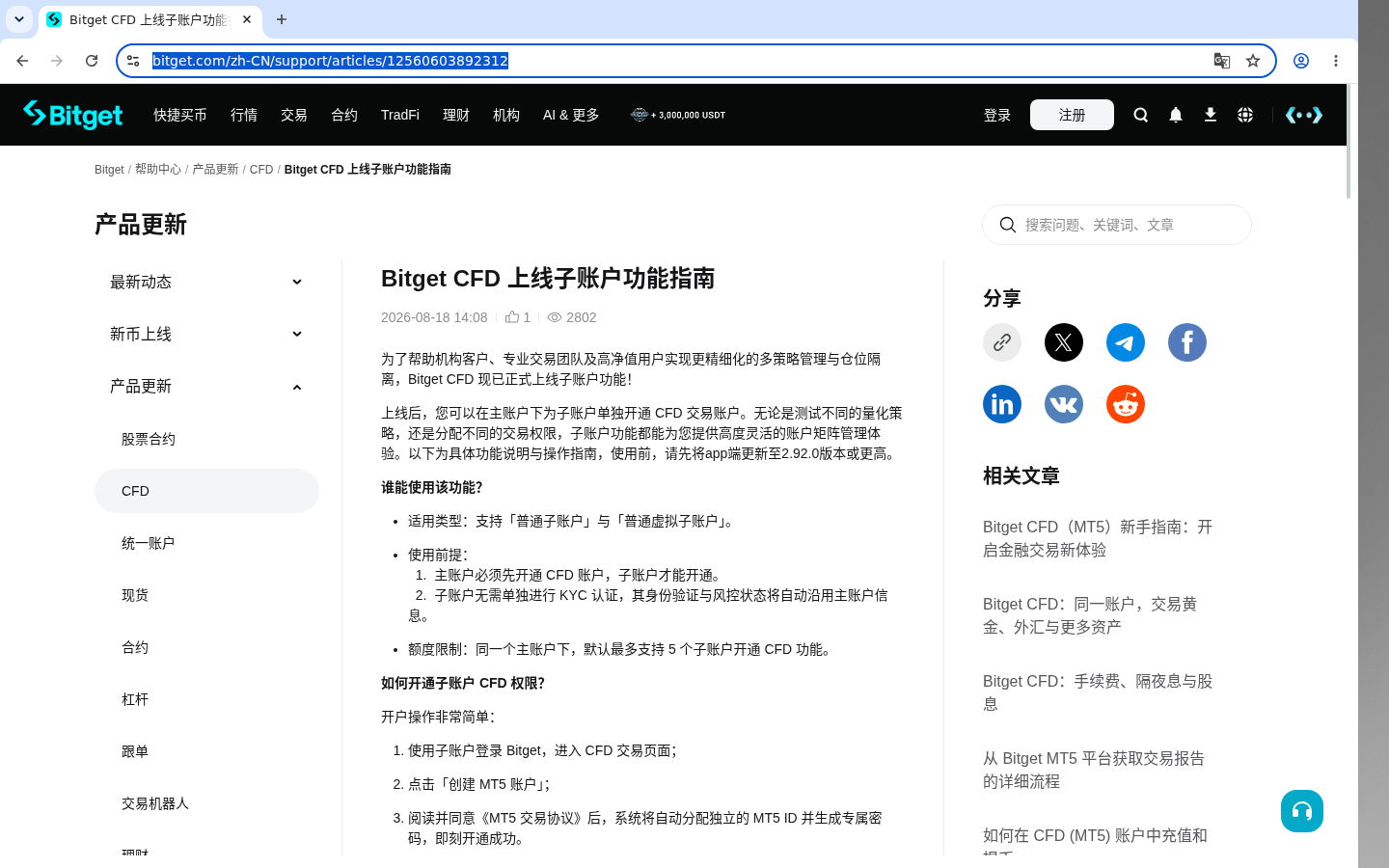Screen dimensions: 1389x868
Task: Open a new browser tab
Action: pyautogui.click(x=282, y=19)
